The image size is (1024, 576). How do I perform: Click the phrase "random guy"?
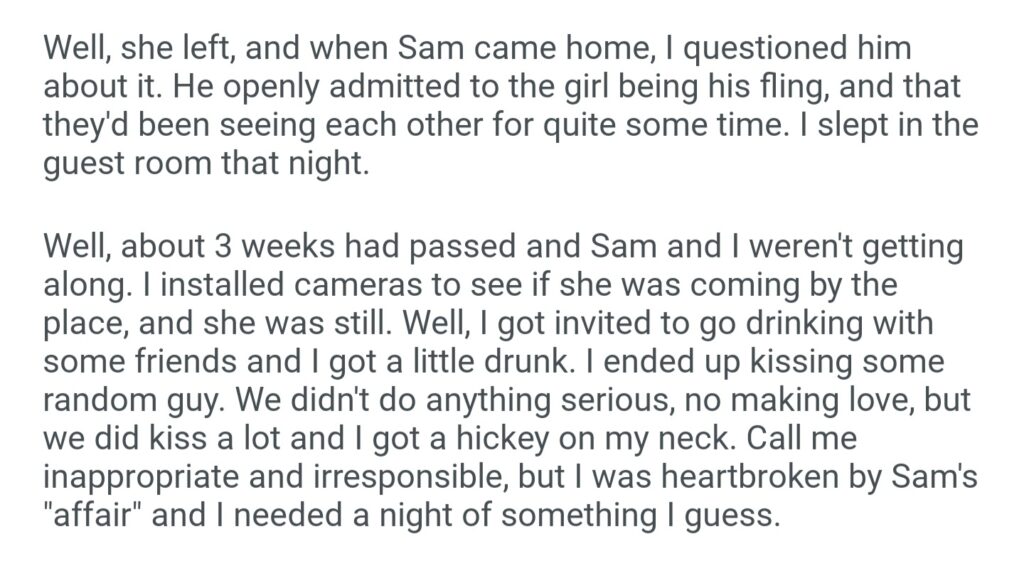coord(133,399)
